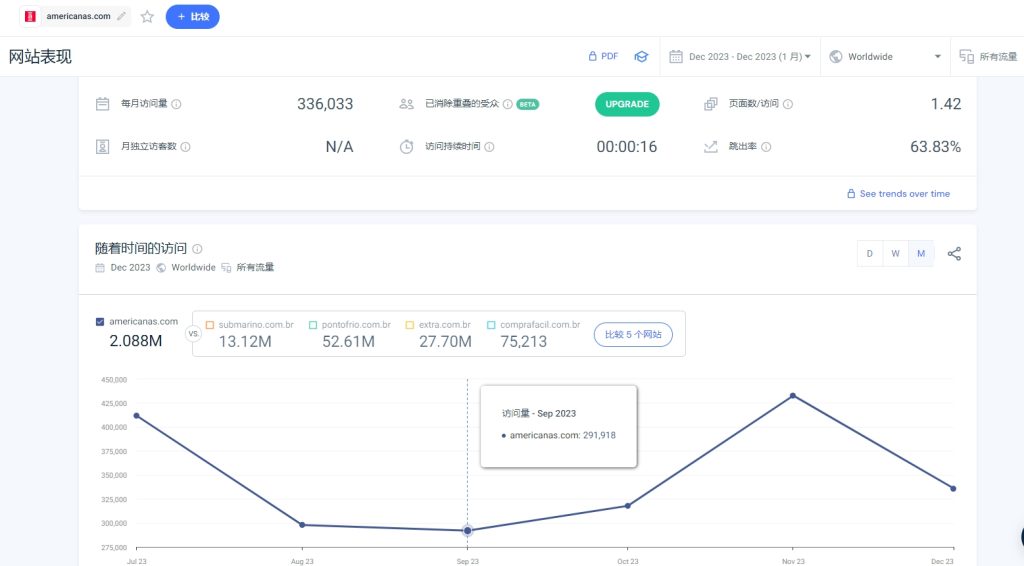Select the Oct 23 data point
Viewport: 1024px width, 566px height.
628,506
